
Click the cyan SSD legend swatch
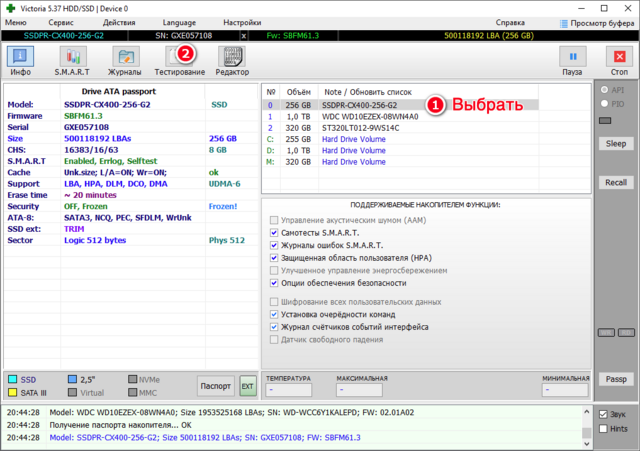click(x=12, y=379)
